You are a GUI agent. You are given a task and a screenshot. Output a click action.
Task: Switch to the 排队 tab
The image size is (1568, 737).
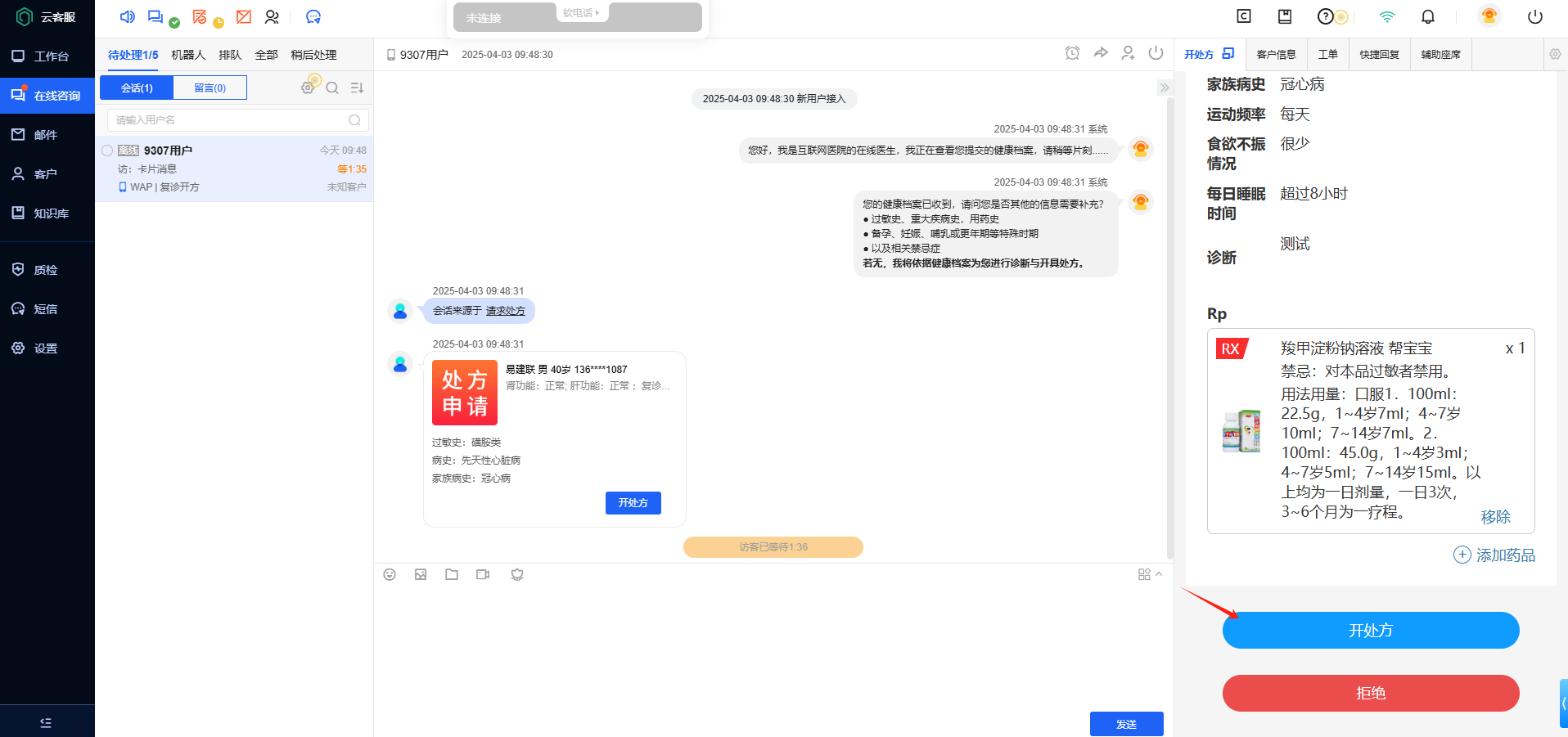coord(230,55)
